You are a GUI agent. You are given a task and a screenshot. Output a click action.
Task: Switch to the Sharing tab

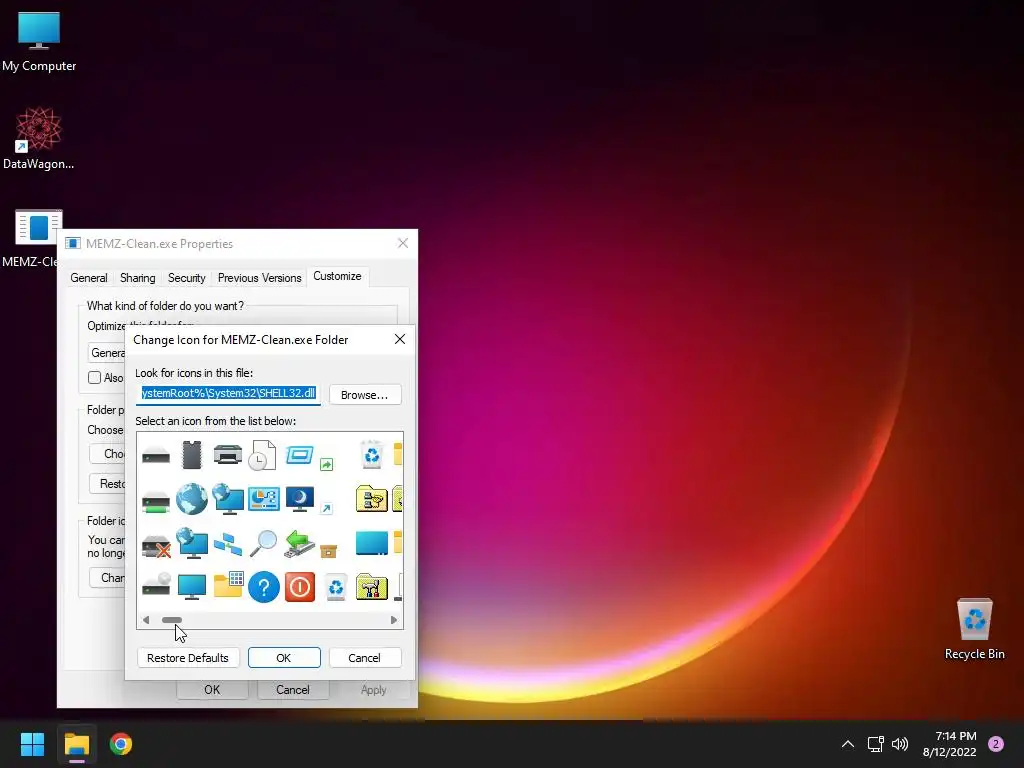[138, 278]
